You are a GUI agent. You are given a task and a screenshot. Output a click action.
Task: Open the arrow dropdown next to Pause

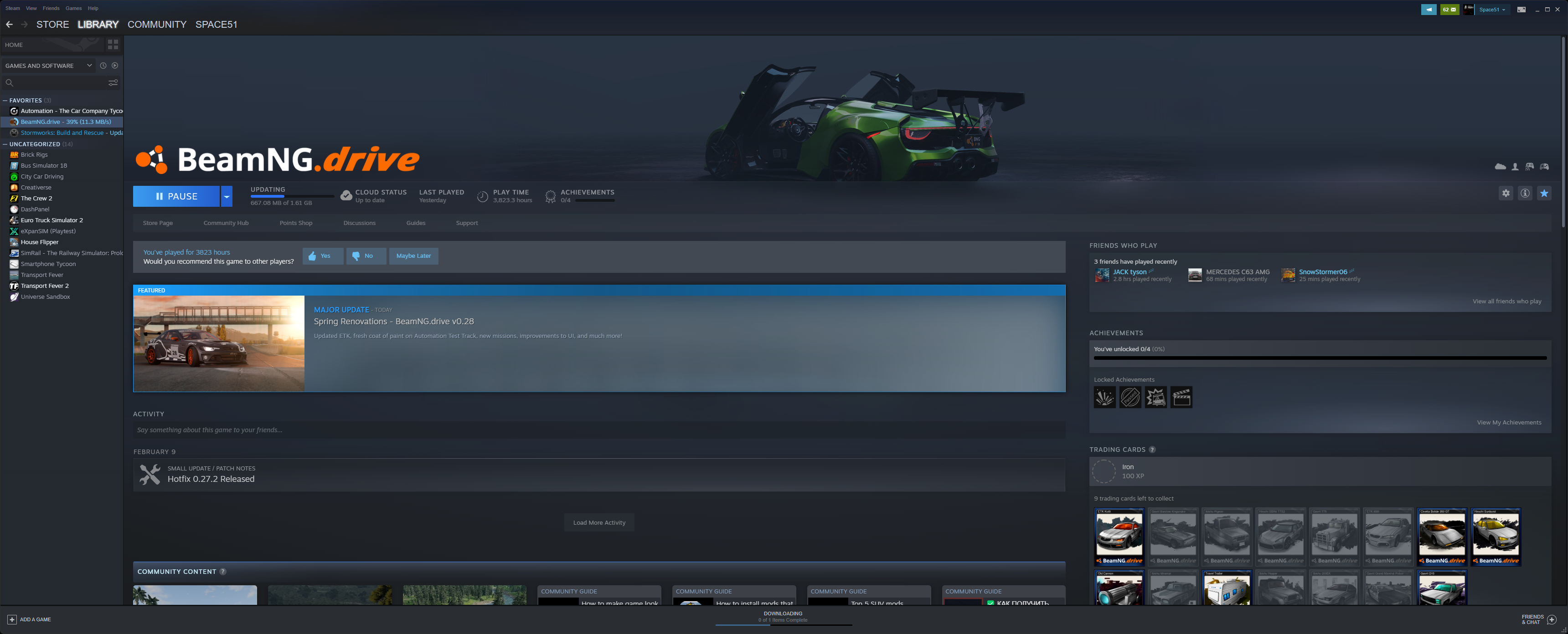(x=227, y=196)
